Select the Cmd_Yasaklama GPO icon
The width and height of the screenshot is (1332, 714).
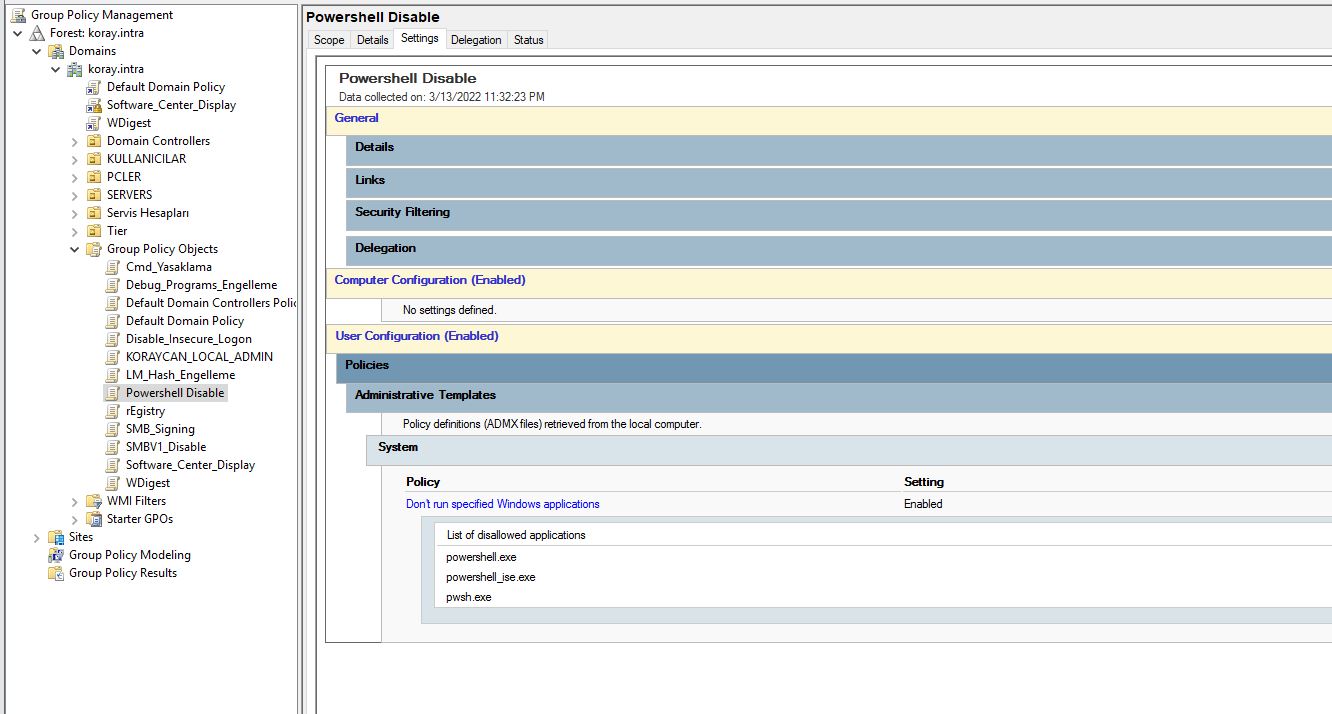pyautogui.click(x=112, y=267)
